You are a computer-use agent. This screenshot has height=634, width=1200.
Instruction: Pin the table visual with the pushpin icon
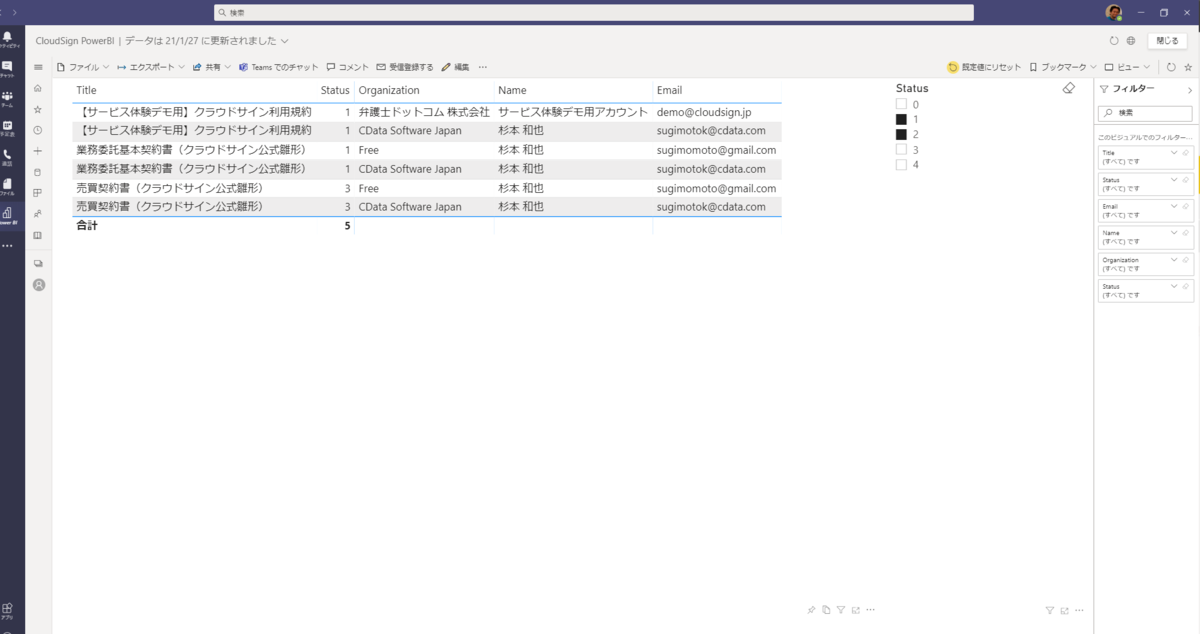pyautogui.click(x=811, y=610)
